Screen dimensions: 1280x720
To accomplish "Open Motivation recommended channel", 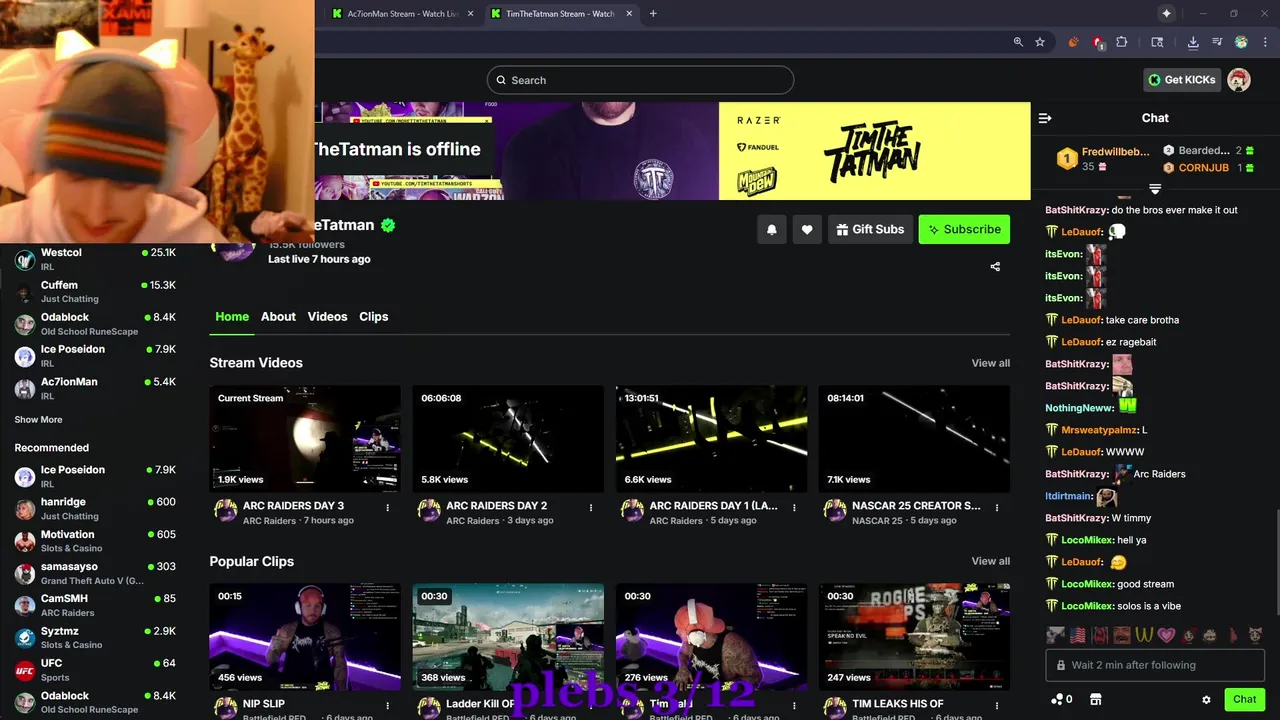I will [x=95, y=541].
